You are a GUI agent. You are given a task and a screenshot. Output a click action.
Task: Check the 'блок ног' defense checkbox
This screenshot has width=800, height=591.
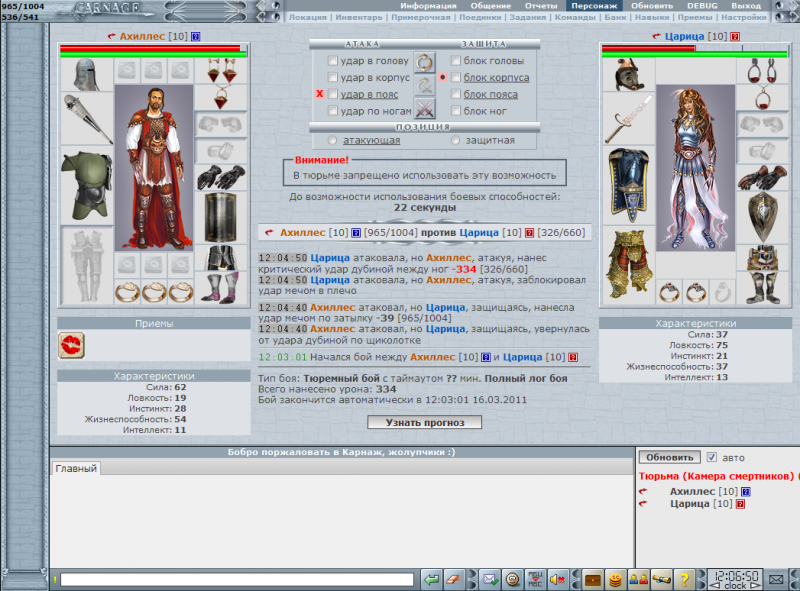456,111
